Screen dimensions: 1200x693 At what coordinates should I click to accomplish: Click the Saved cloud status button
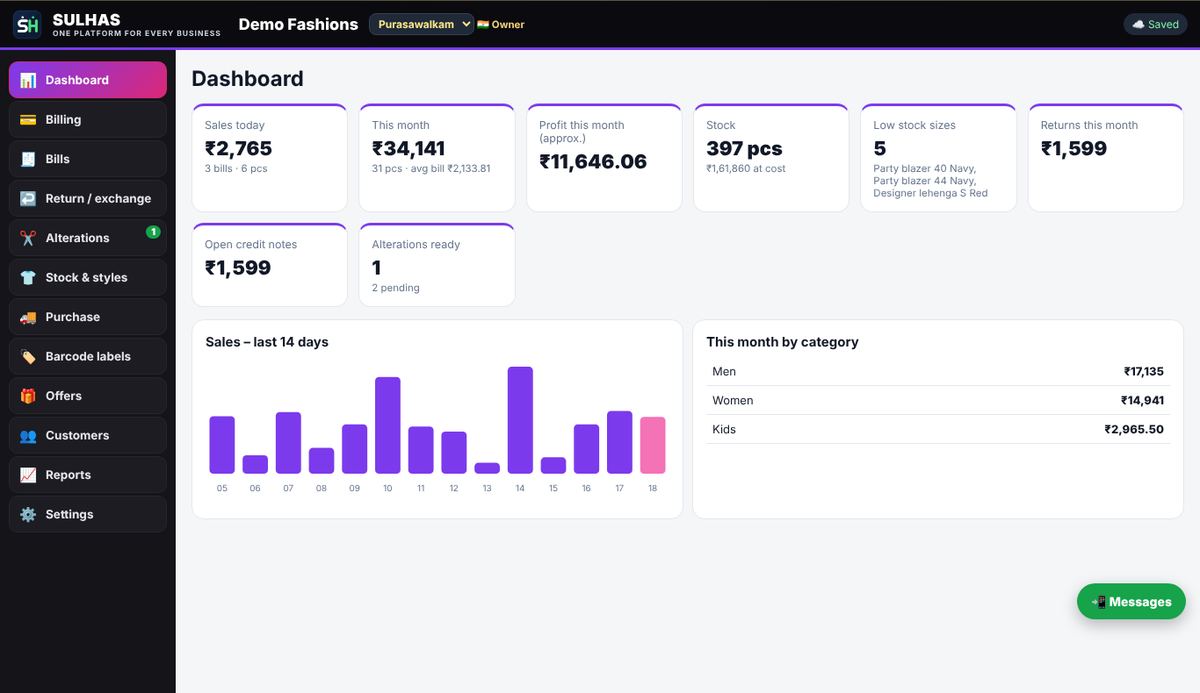tap(1155, 24)
